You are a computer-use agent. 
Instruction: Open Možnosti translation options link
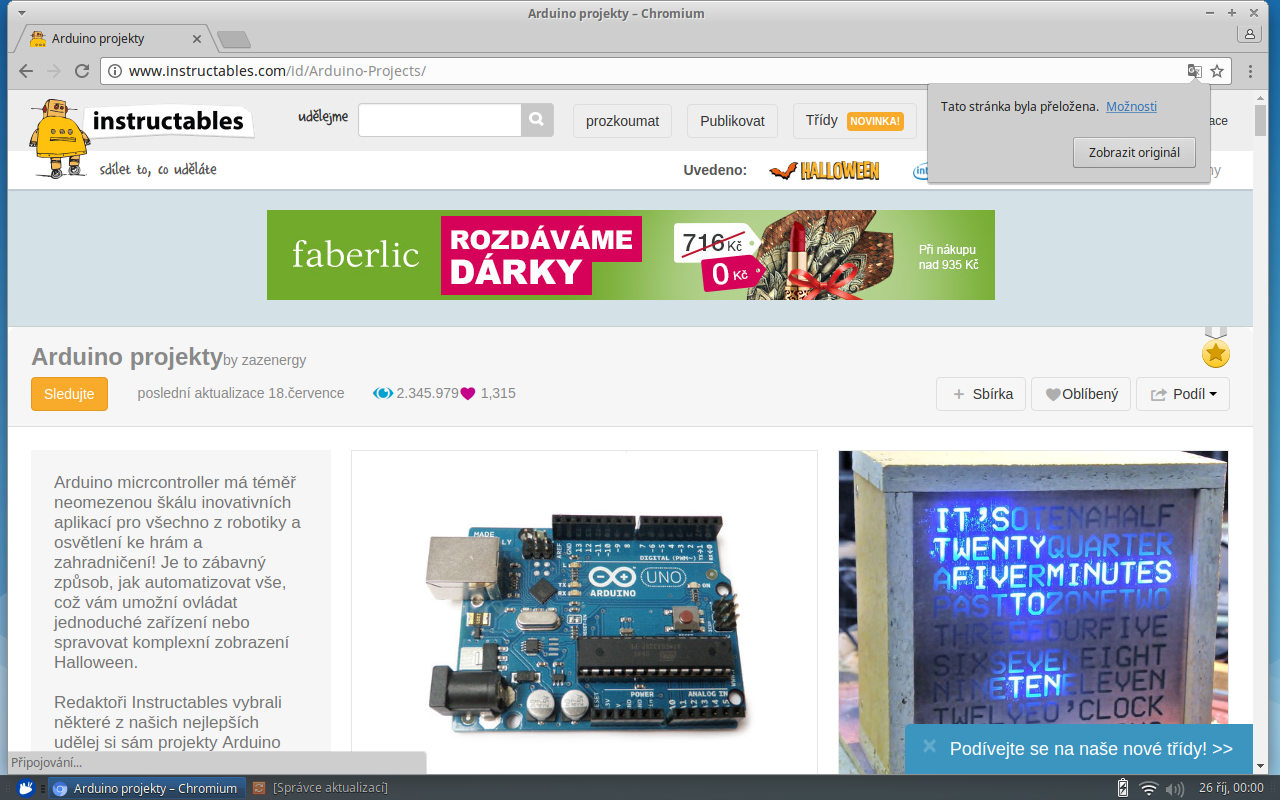tap(1131, 106)
